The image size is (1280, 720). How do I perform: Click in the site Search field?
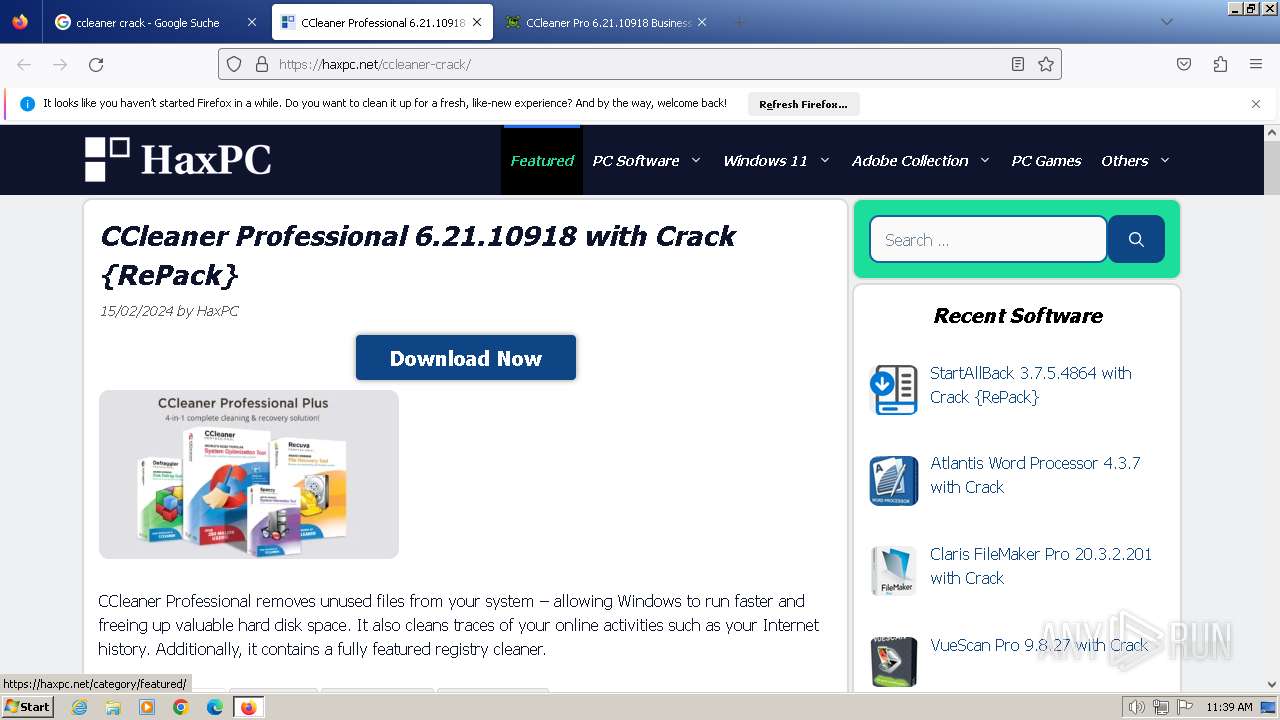(988, 239)
